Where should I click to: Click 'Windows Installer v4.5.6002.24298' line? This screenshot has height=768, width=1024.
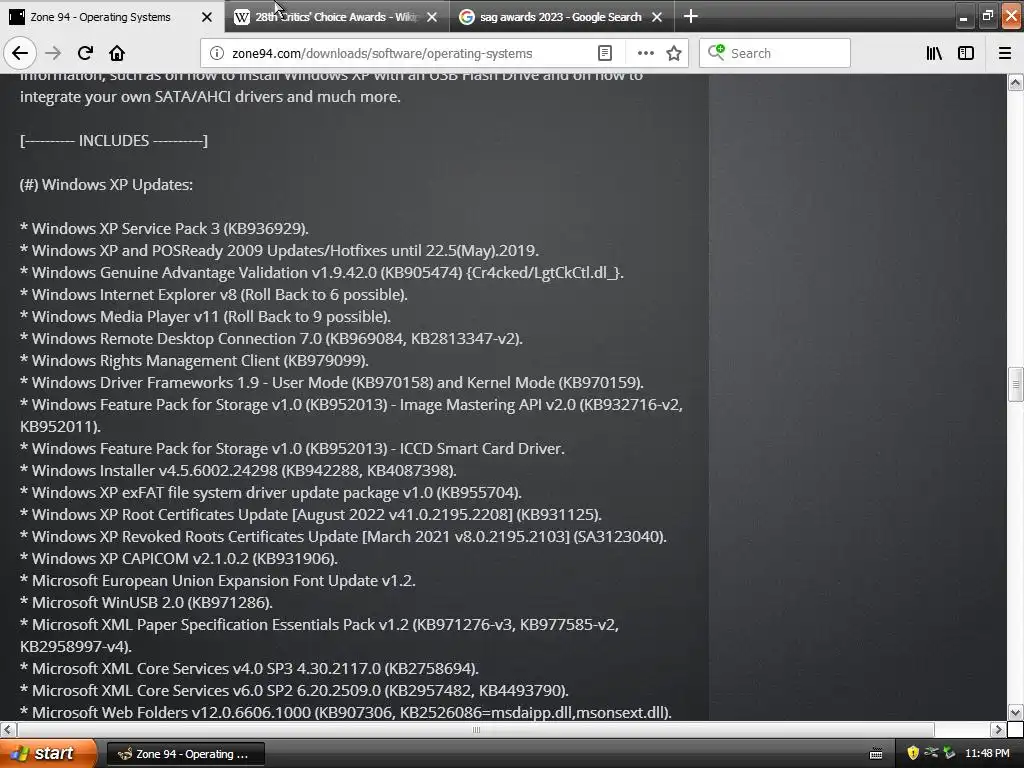click(238, 470)
